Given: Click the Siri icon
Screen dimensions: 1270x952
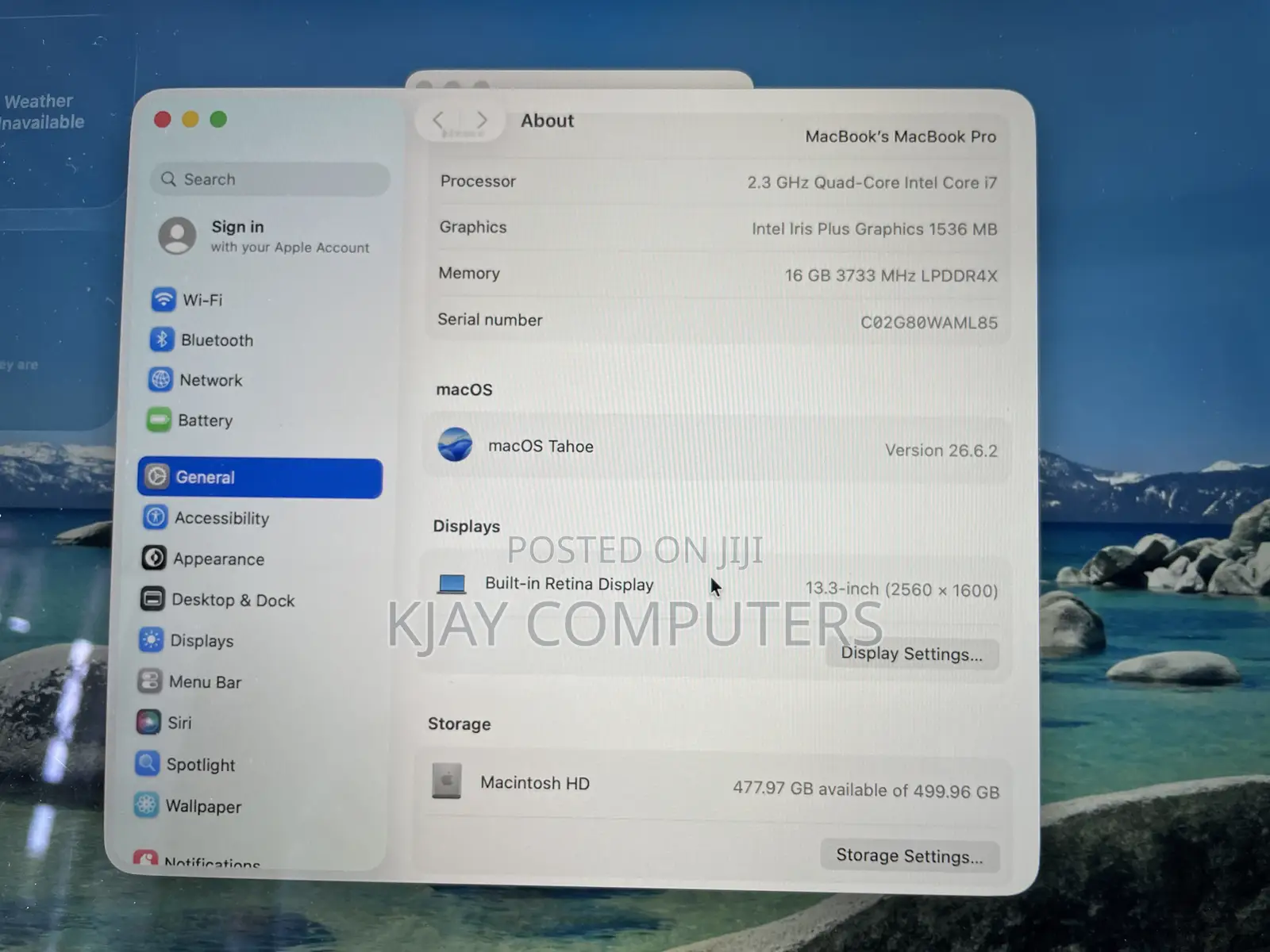Looking at the screenshot, I should pyautogui.click(x=148, y=722).
